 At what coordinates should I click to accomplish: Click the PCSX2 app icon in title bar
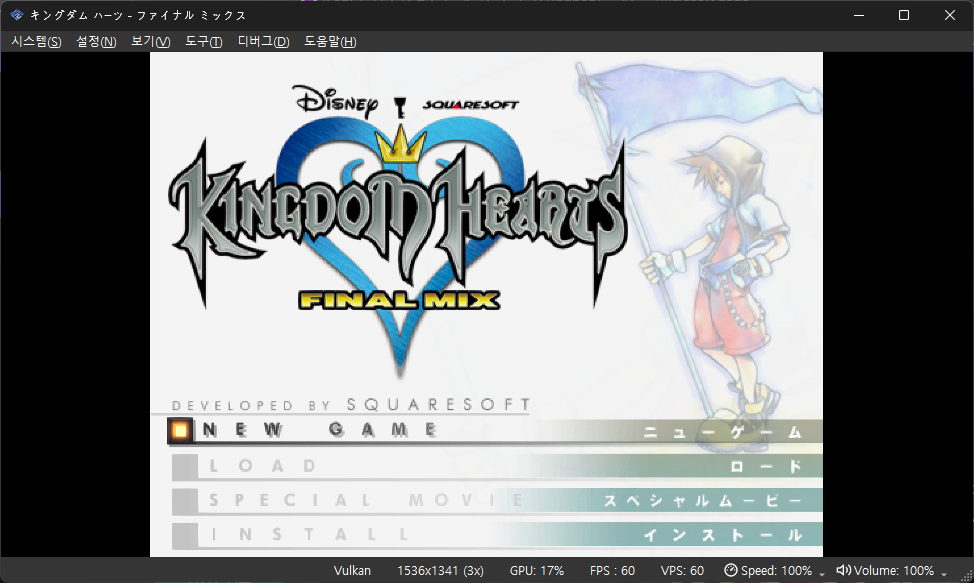coord(17,15)
